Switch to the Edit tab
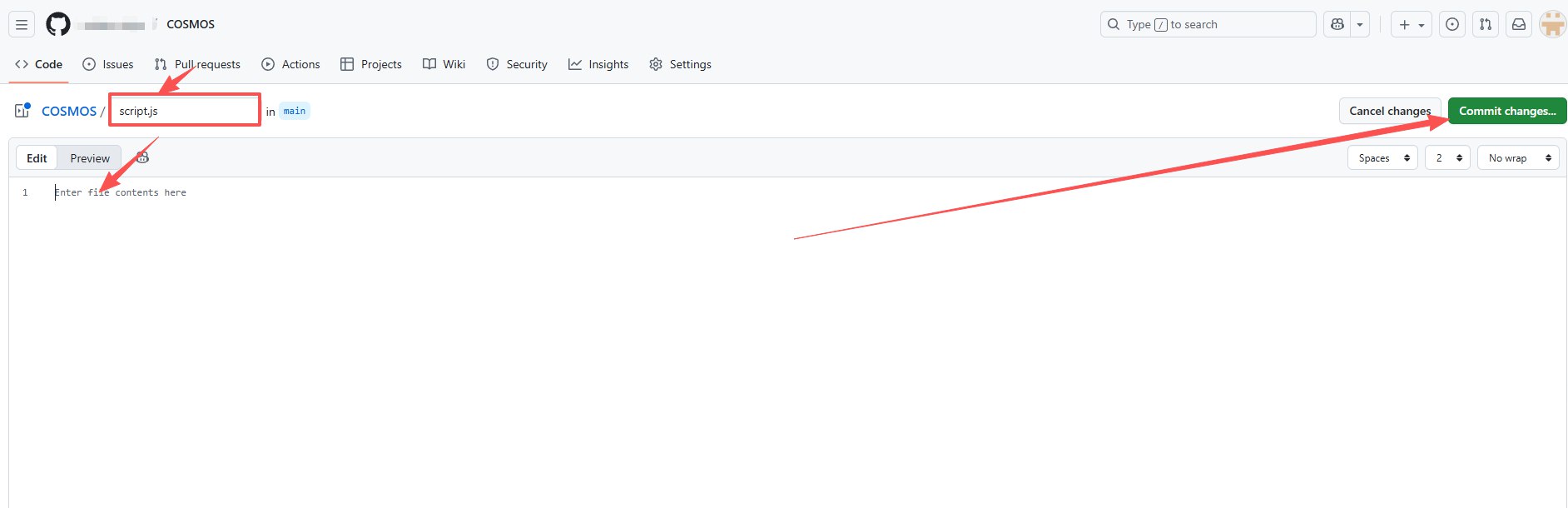1568x508 pixels. coord(37,158)
